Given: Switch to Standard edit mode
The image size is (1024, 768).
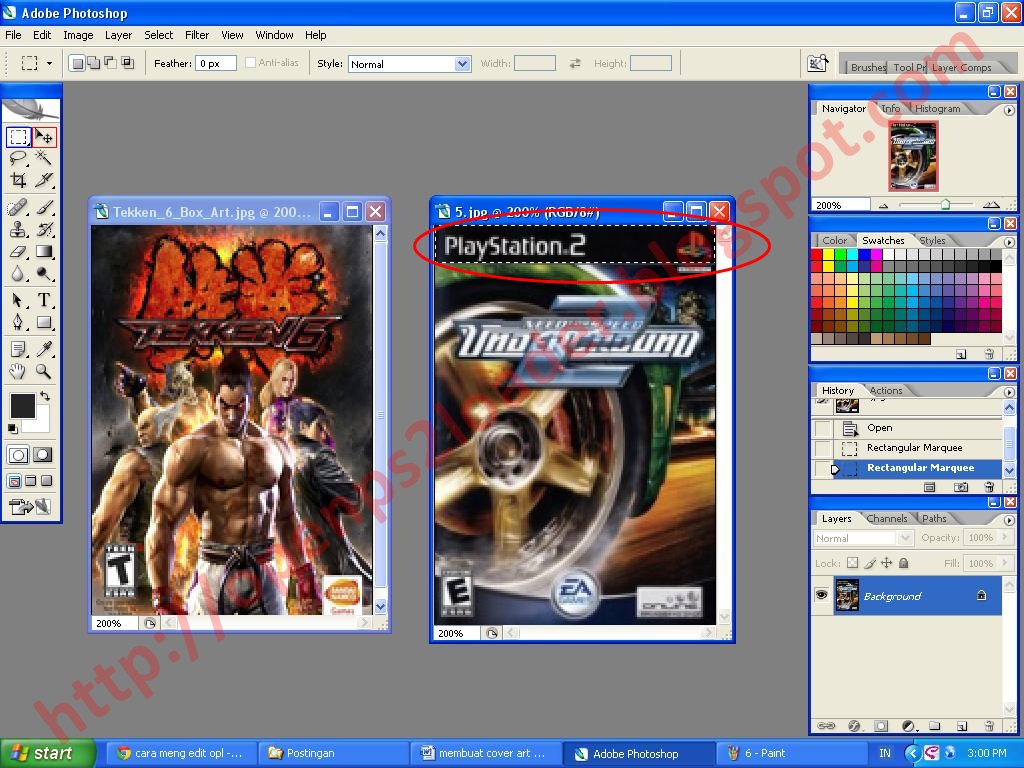Looking at the screenshot, I should tap(18, 455).
